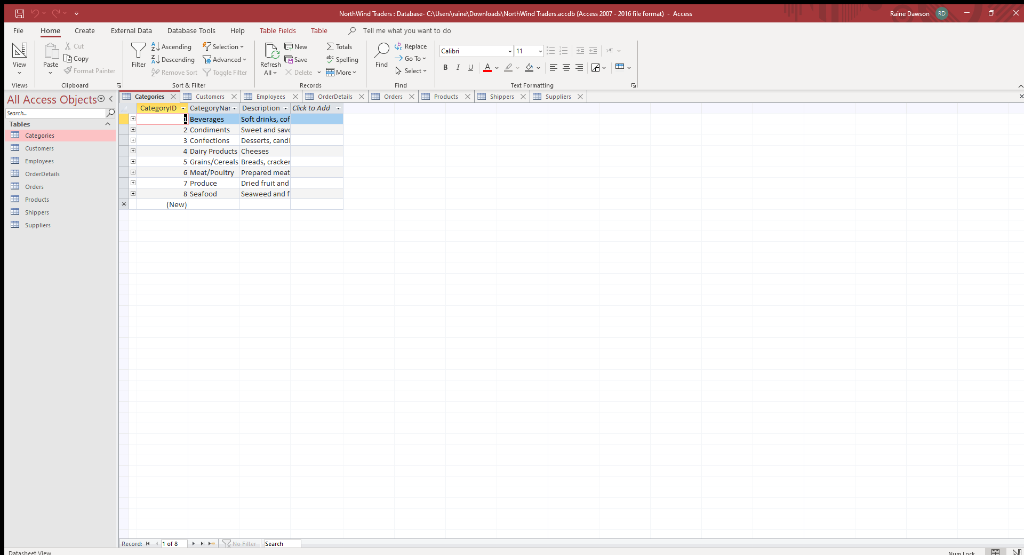Click the record navigator Search box
The image size is (1024, 555).
tap(282, 543)
